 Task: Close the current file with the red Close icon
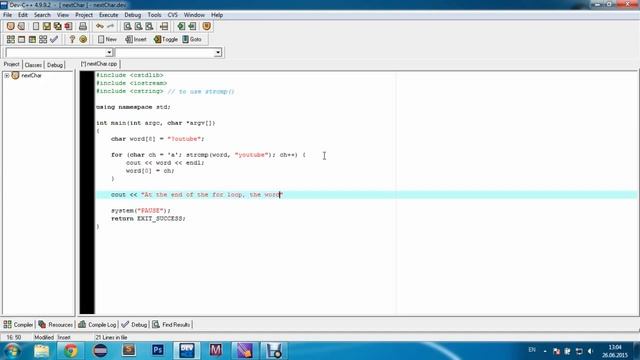68,26
